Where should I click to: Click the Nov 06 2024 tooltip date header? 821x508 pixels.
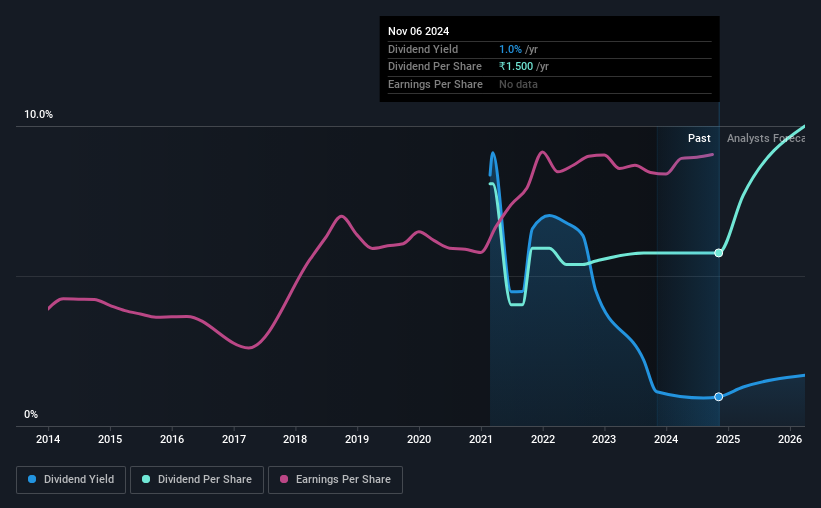[418, 31]
